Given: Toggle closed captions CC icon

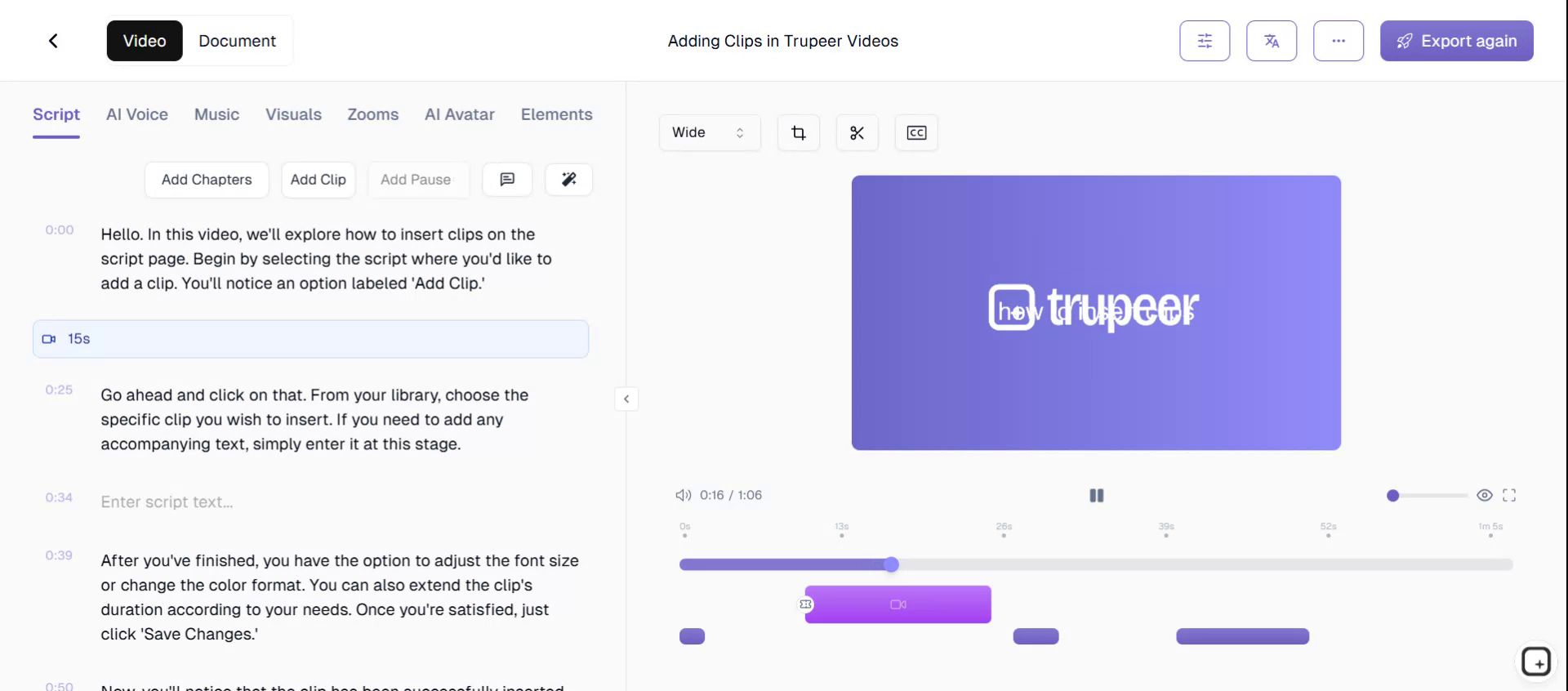Looking at the screenshot, I should 916,132.
